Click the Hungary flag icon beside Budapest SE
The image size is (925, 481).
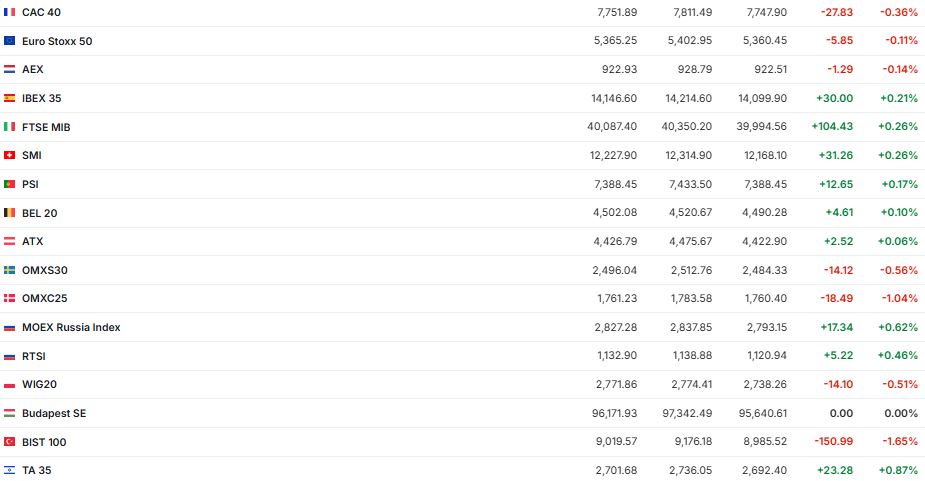pyautogui.click(x=9, y=413)
